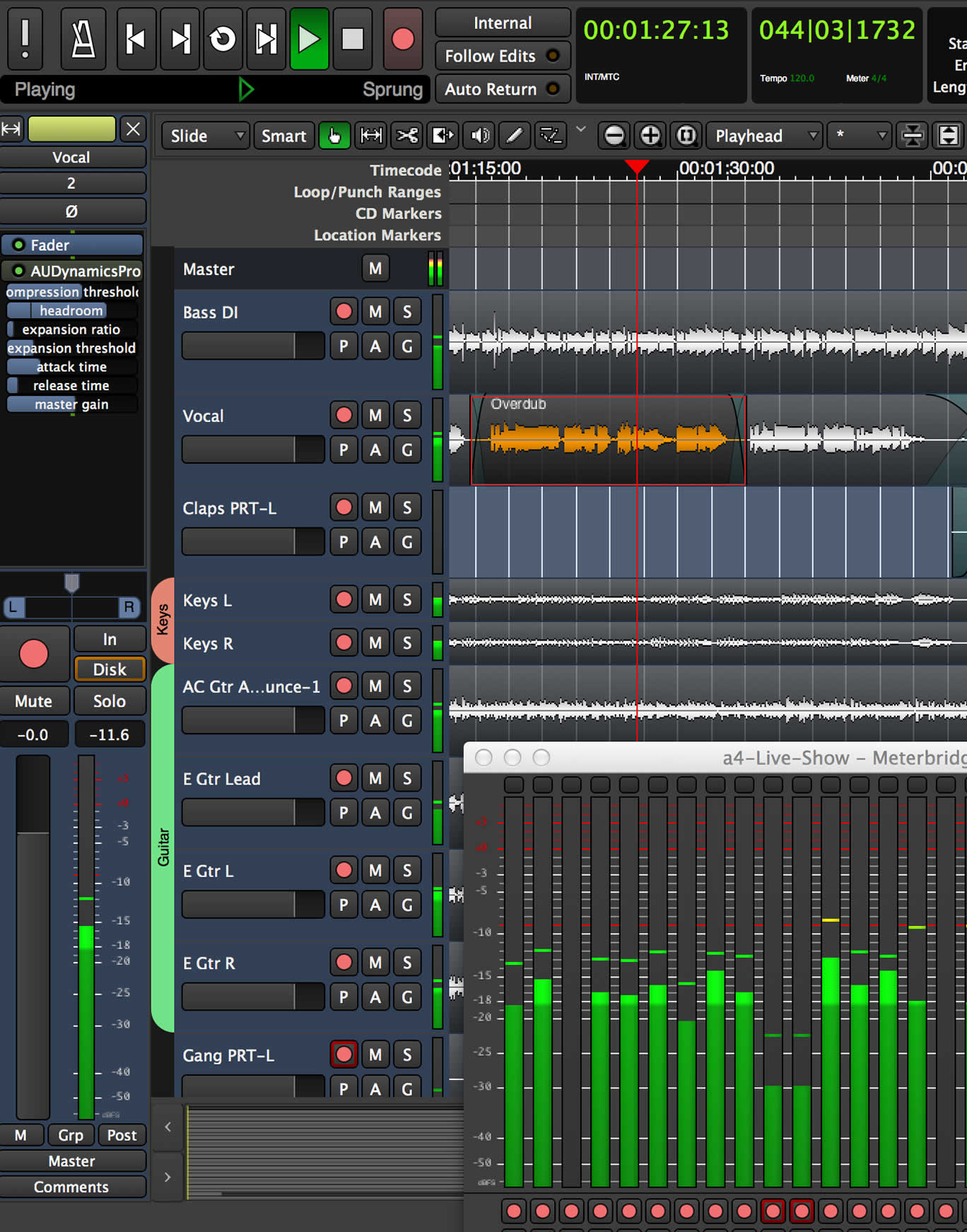Screen dimensions: 967x1232
Task: Open the Internal sync source dropdown
Action: [x=502, y=23]
